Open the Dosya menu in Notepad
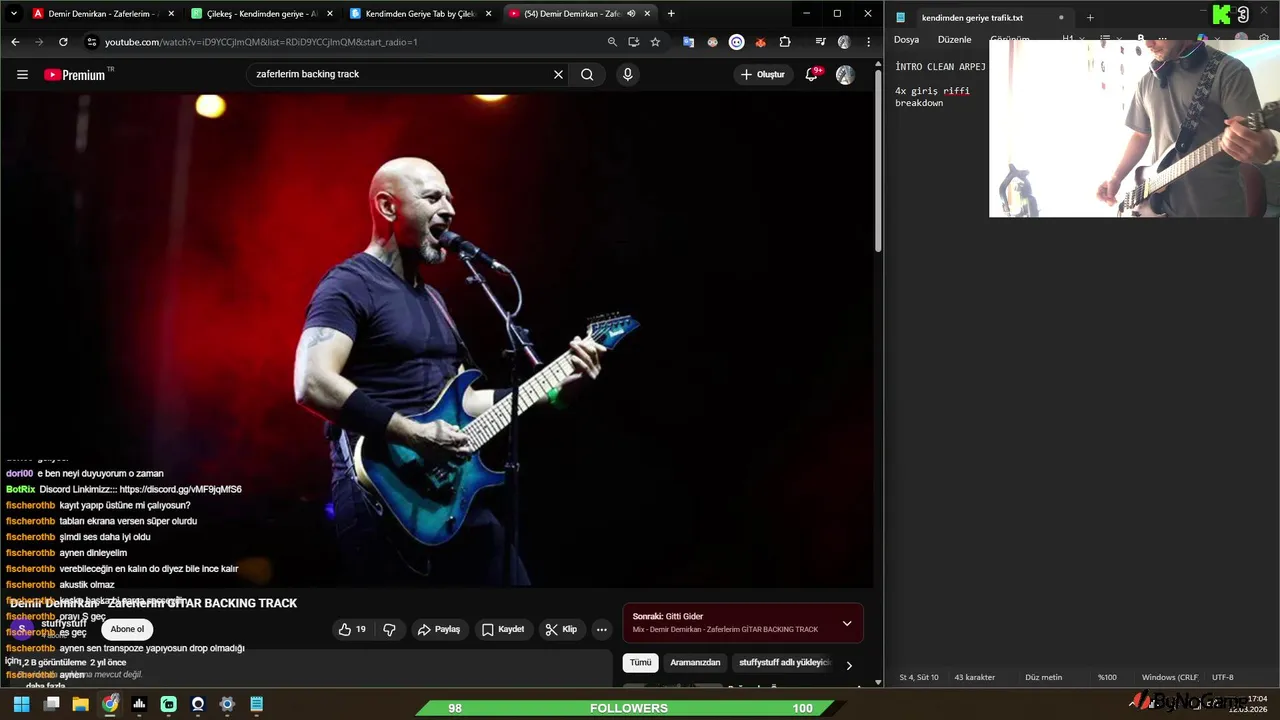Image resolution: width=1280 pixels, height=720 pixels. (906, 39)
